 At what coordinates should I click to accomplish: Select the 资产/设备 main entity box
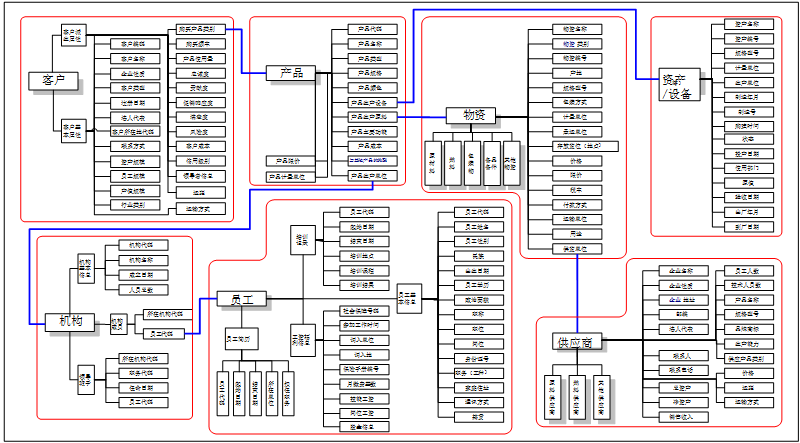(x=679, y=84)
